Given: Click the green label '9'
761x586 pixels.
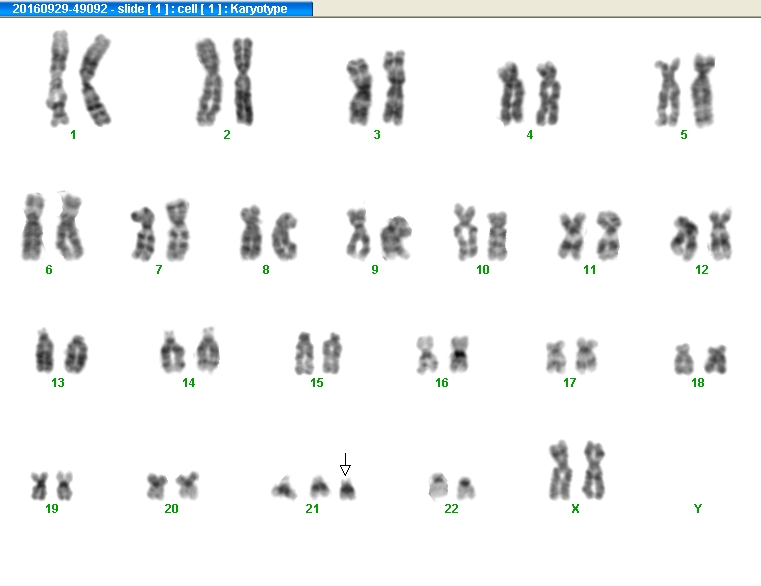Looking at the screenshot, I should [375, 270].
